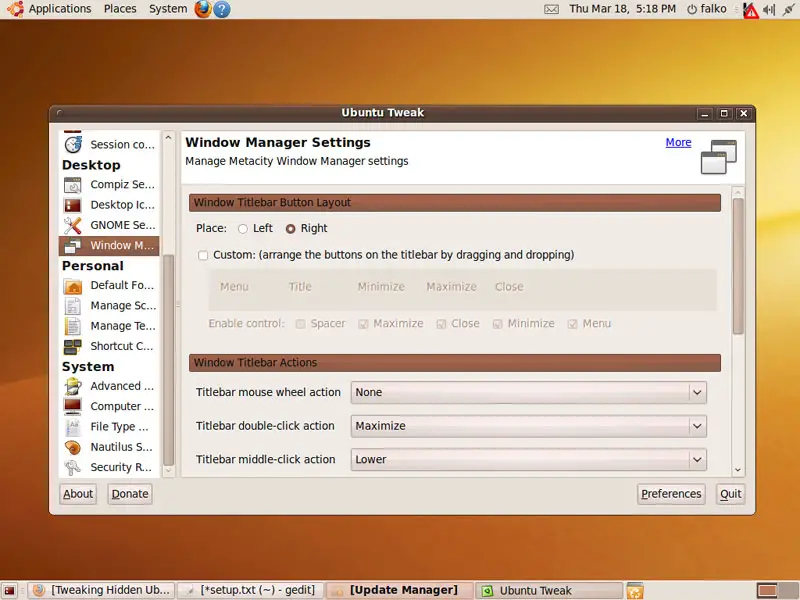Click the Ubuntu logo on Applications menu
This screenshot has width=800, height=600.
(x=15, y=9)
